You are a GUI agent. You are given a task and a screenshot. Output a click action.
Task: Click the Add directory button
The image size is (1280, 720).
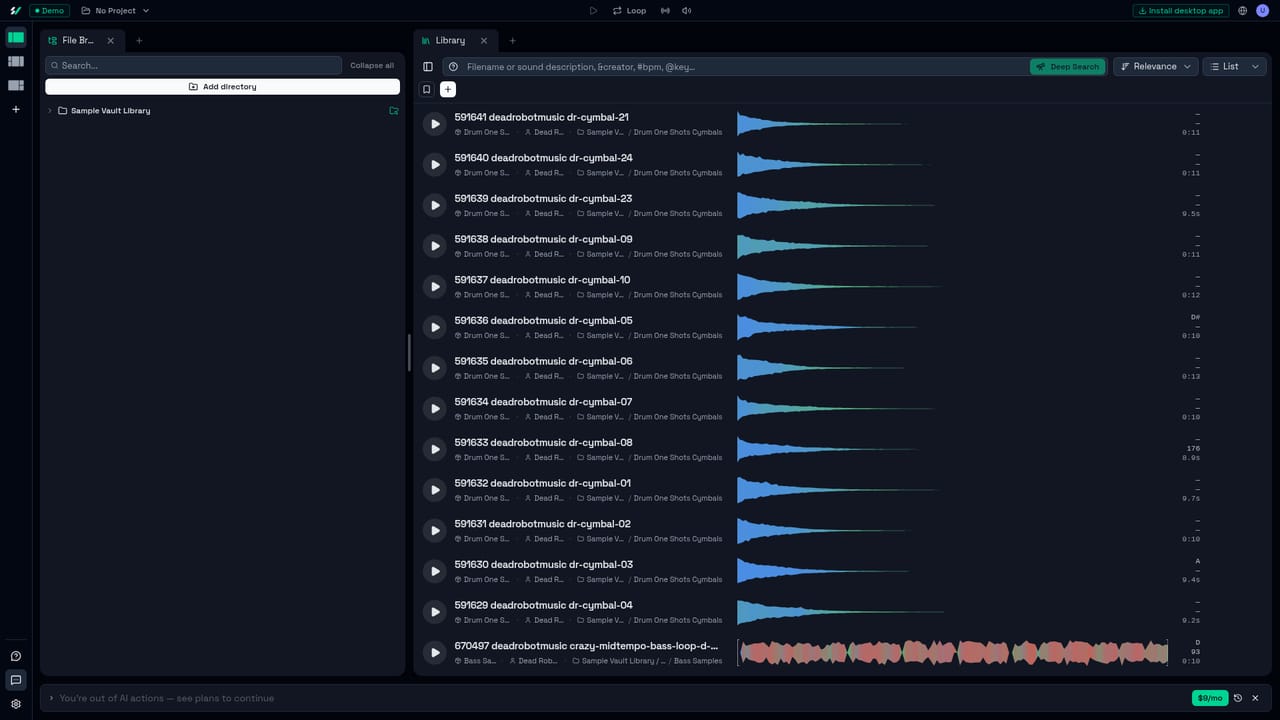pyautogui.click(x=222, y=87)
